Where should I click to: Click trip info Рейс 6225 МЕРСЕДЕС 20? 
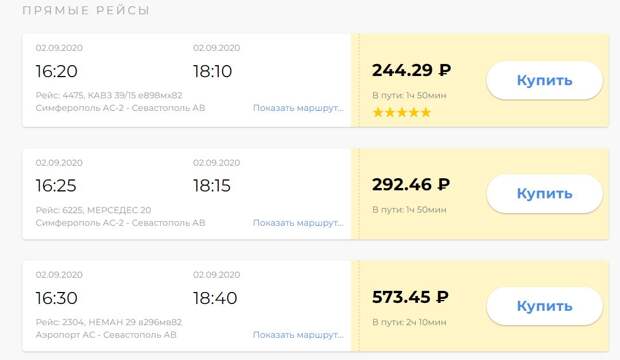(93, 210)
